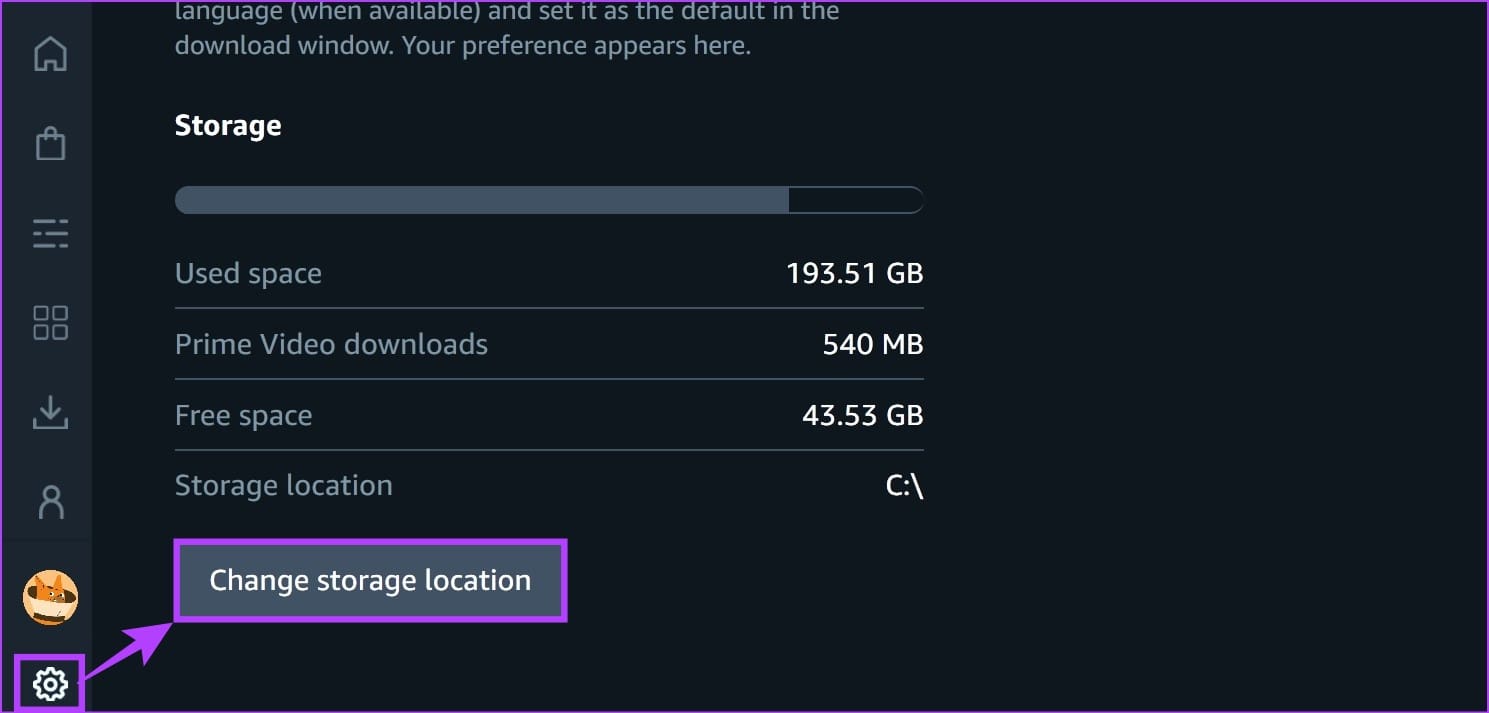Select the Free space row
The width and height of the screenshot is (1489, 713).
pos(243,414)
